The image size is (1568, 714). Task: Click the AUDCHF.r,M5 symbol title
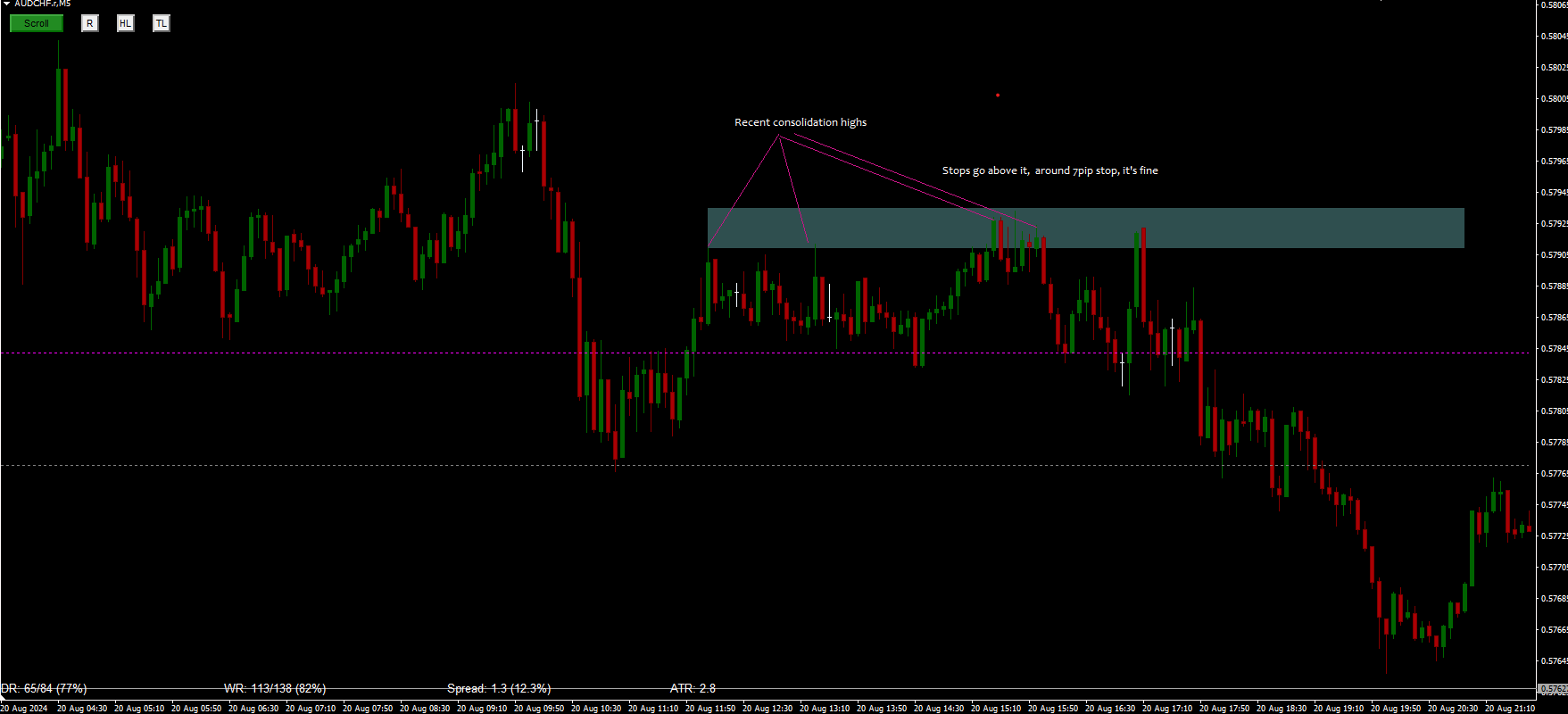point(42,4)
